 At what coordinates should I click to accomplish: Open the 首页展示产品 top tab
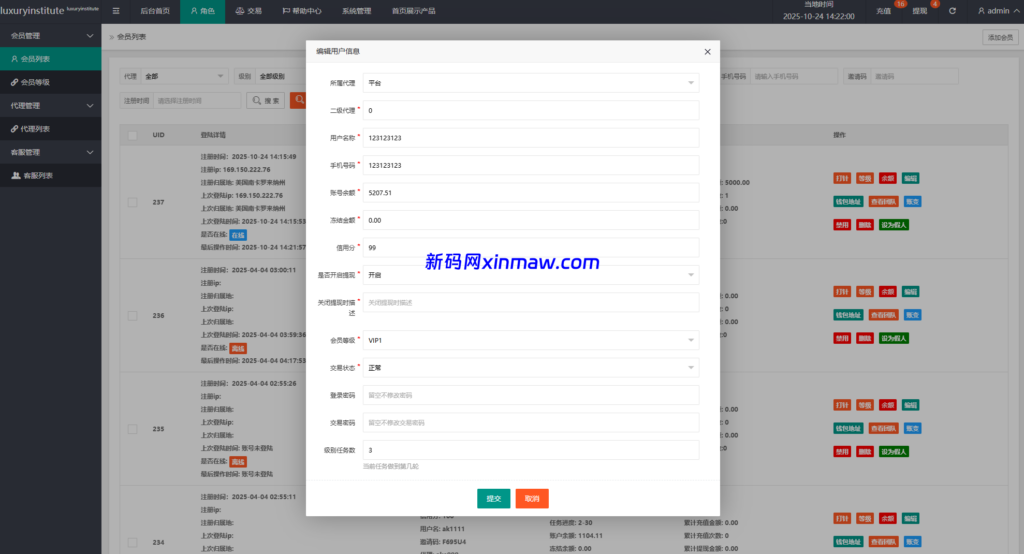tap(413, 11)
